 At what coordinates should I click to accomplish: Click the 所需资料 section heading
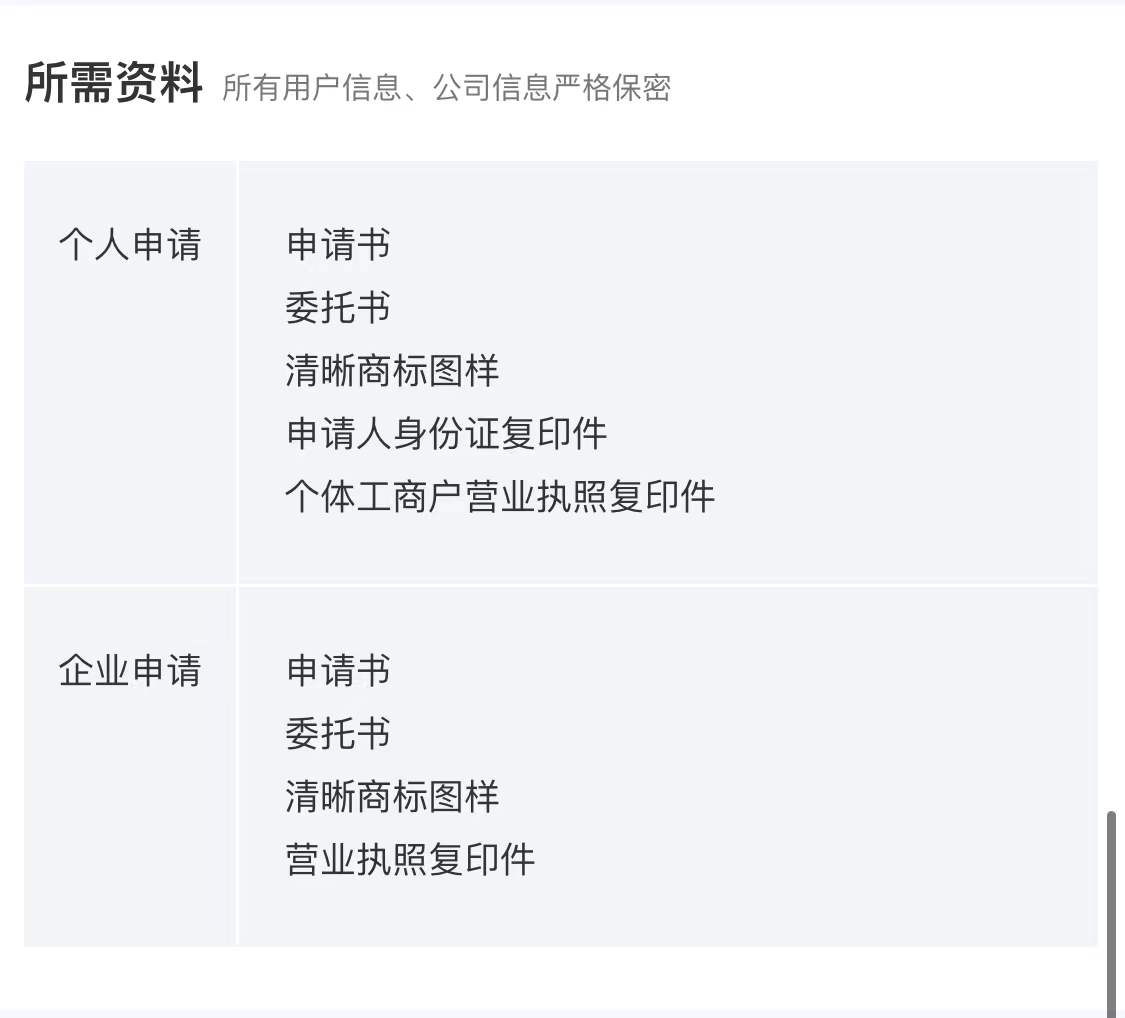(x=114, y=84)
